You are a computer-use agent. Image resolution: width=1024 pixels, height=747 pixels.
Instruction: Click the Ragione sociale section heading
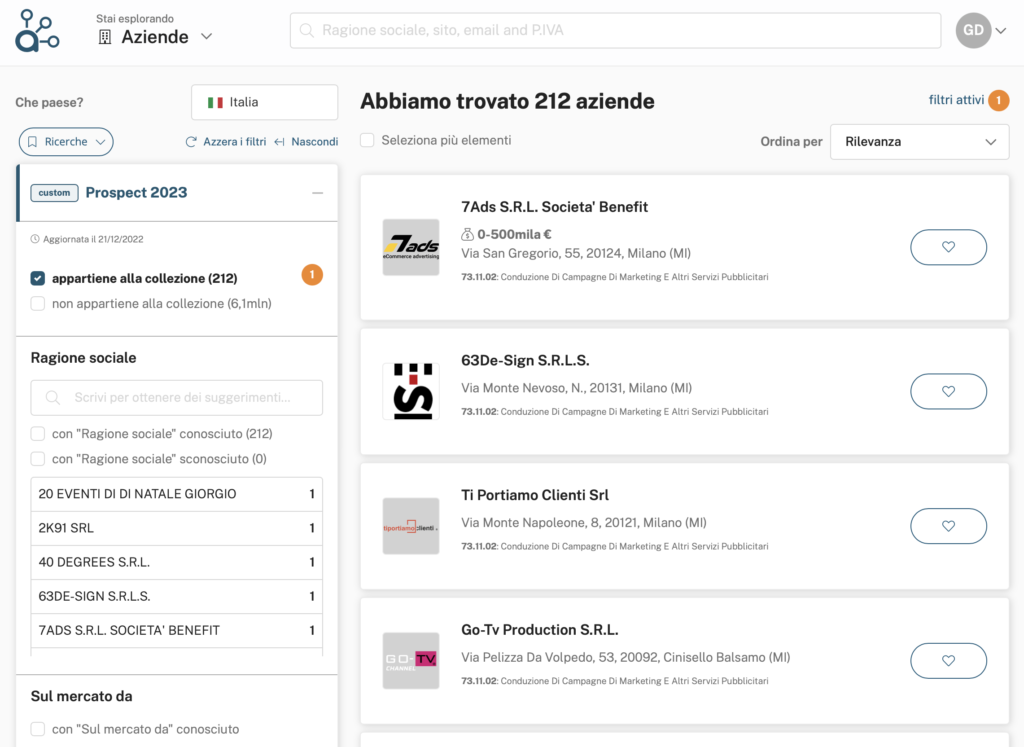(x=84, y=358)
